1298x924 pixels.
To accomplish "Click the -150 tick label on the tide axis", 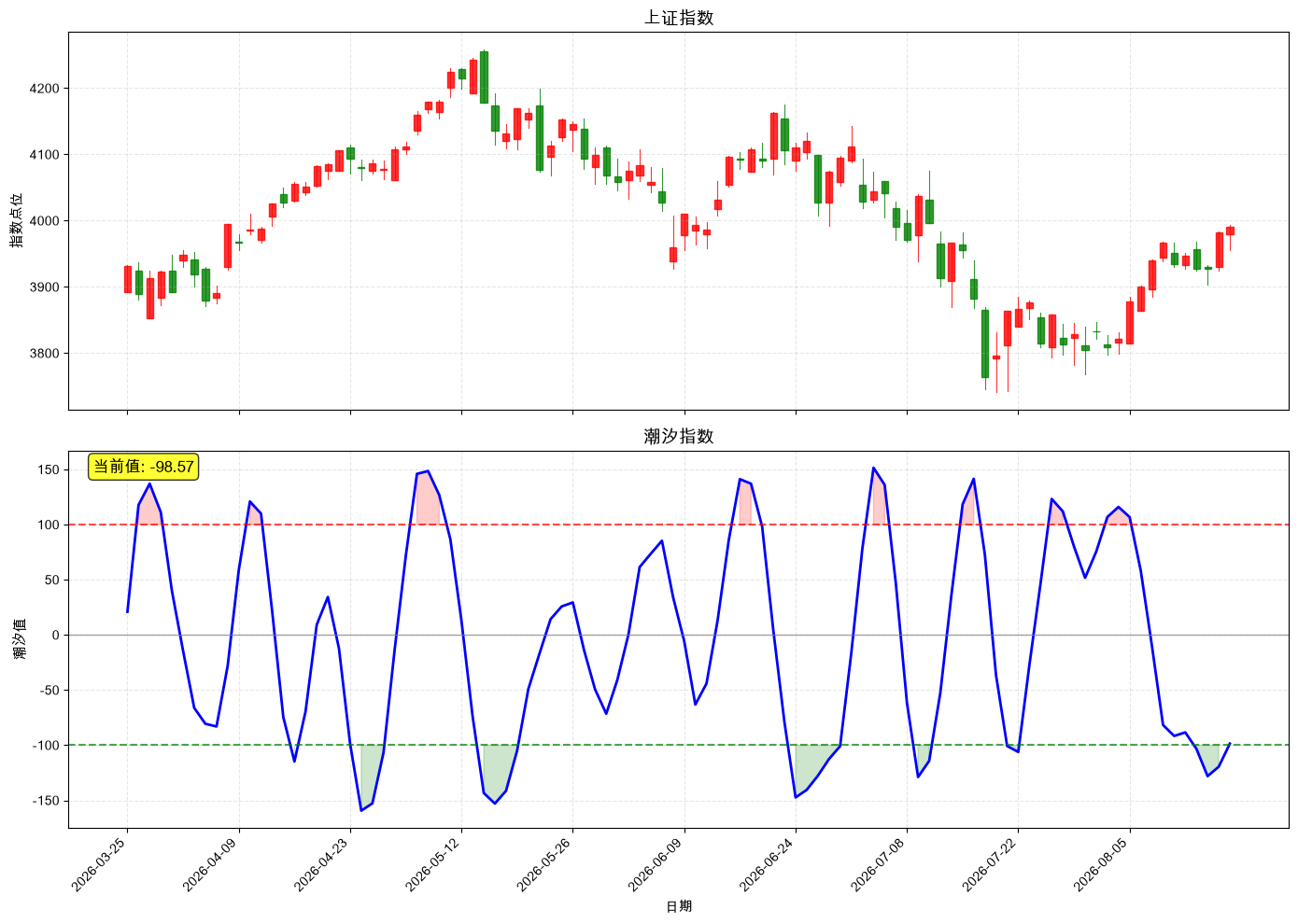I will (46, 801).
